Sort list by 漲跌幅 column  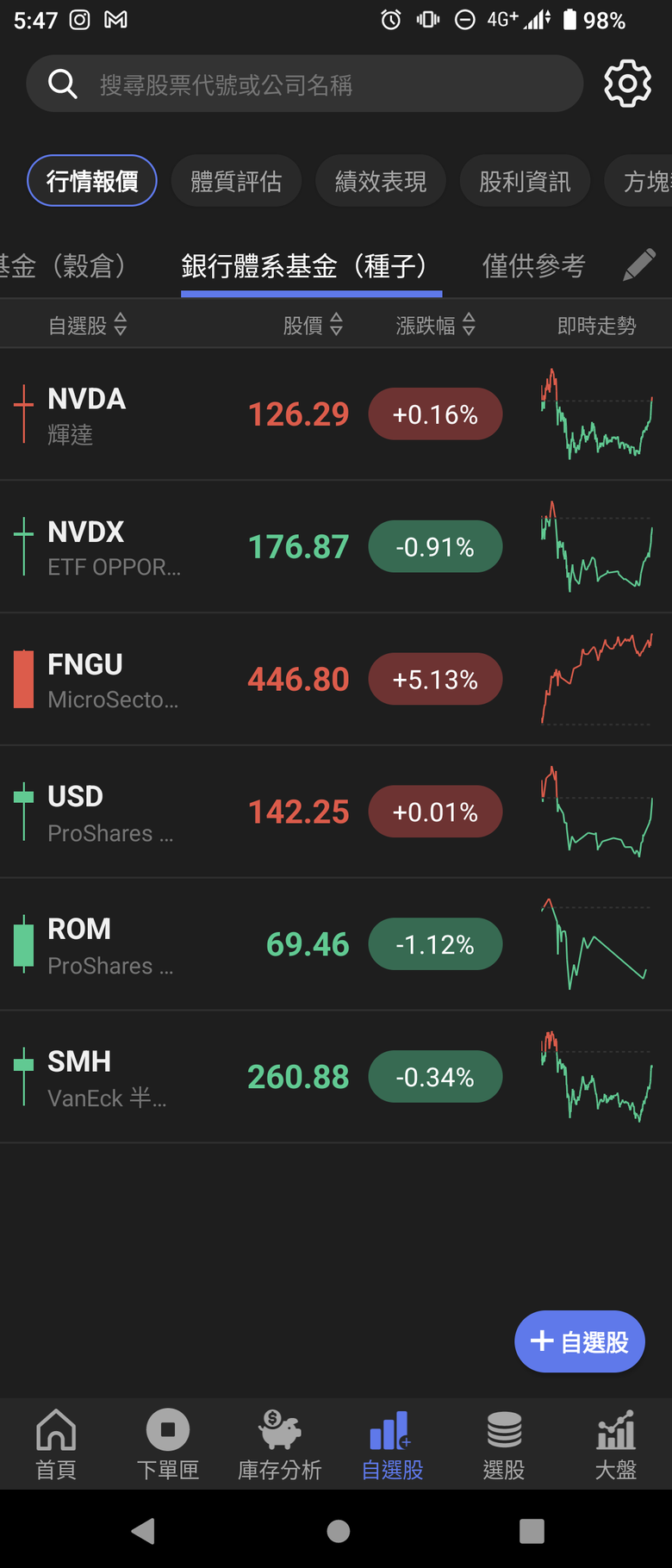pos(435,325)
